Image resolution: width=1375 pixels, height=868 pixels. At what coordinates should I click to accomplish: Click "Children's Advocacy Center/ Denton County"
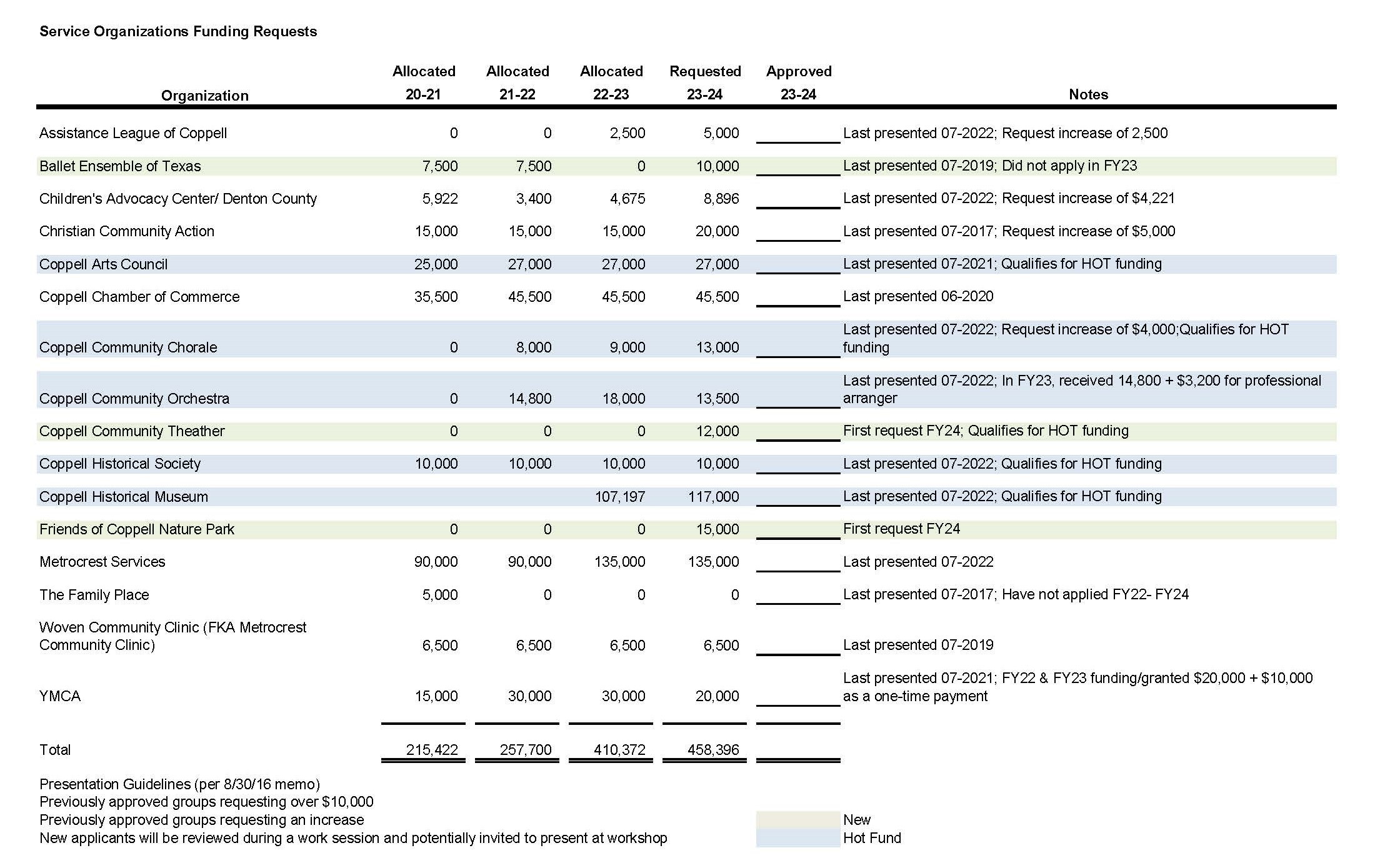(178, 199)
